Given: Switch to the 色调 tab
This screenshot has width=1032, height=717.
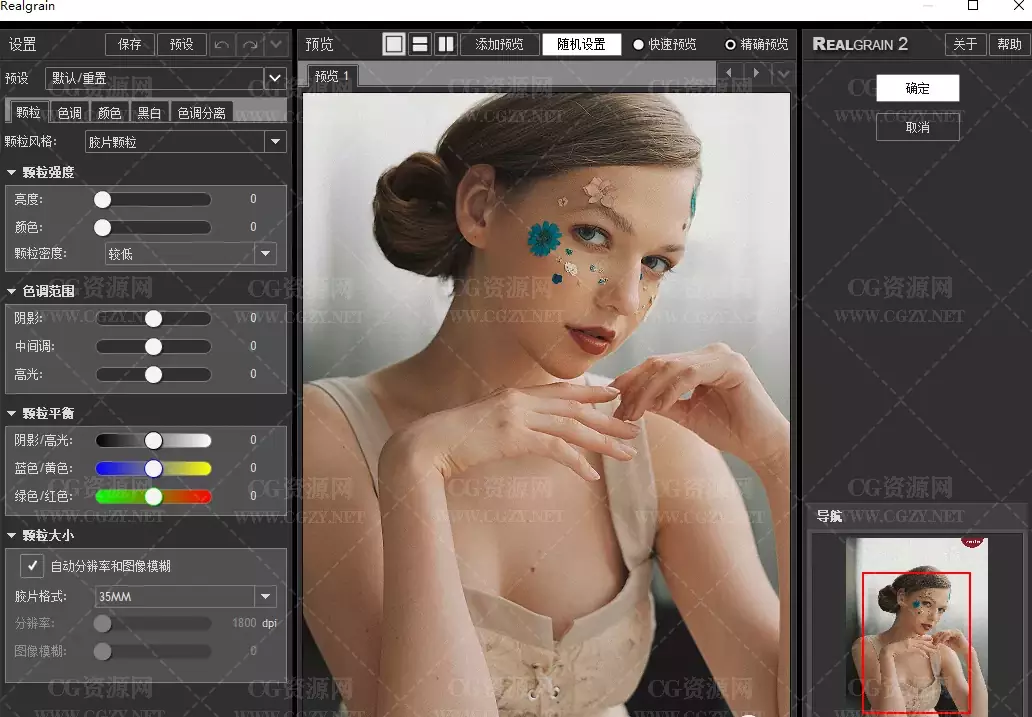Looking at the screenshot, I should [x=70, y=113].
